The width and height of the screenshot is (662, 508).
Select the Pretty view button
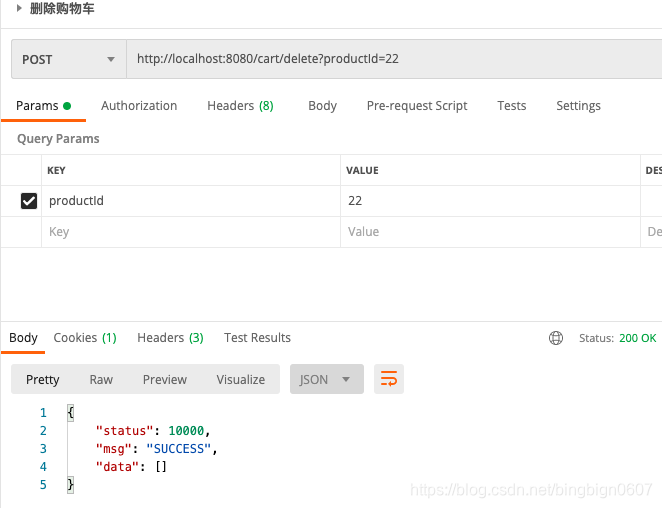click(43, 379)
